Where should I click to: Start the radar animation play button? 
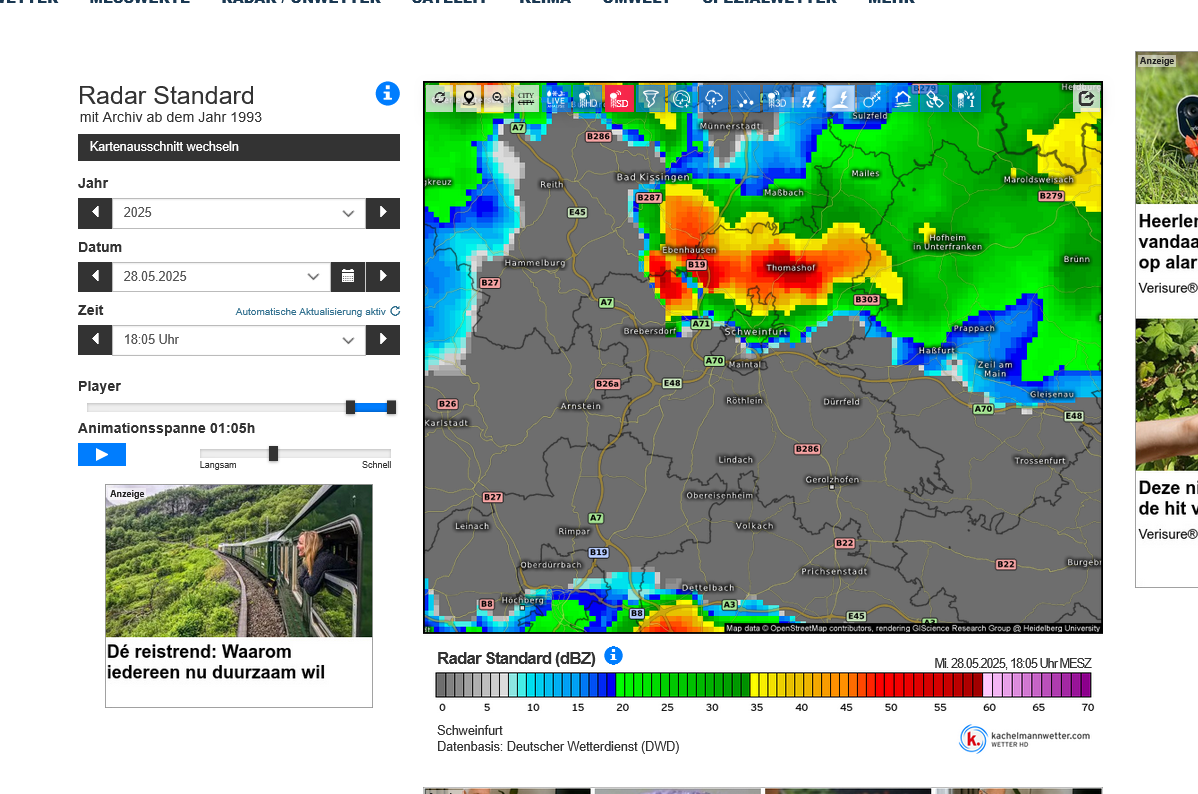point(102,454)
